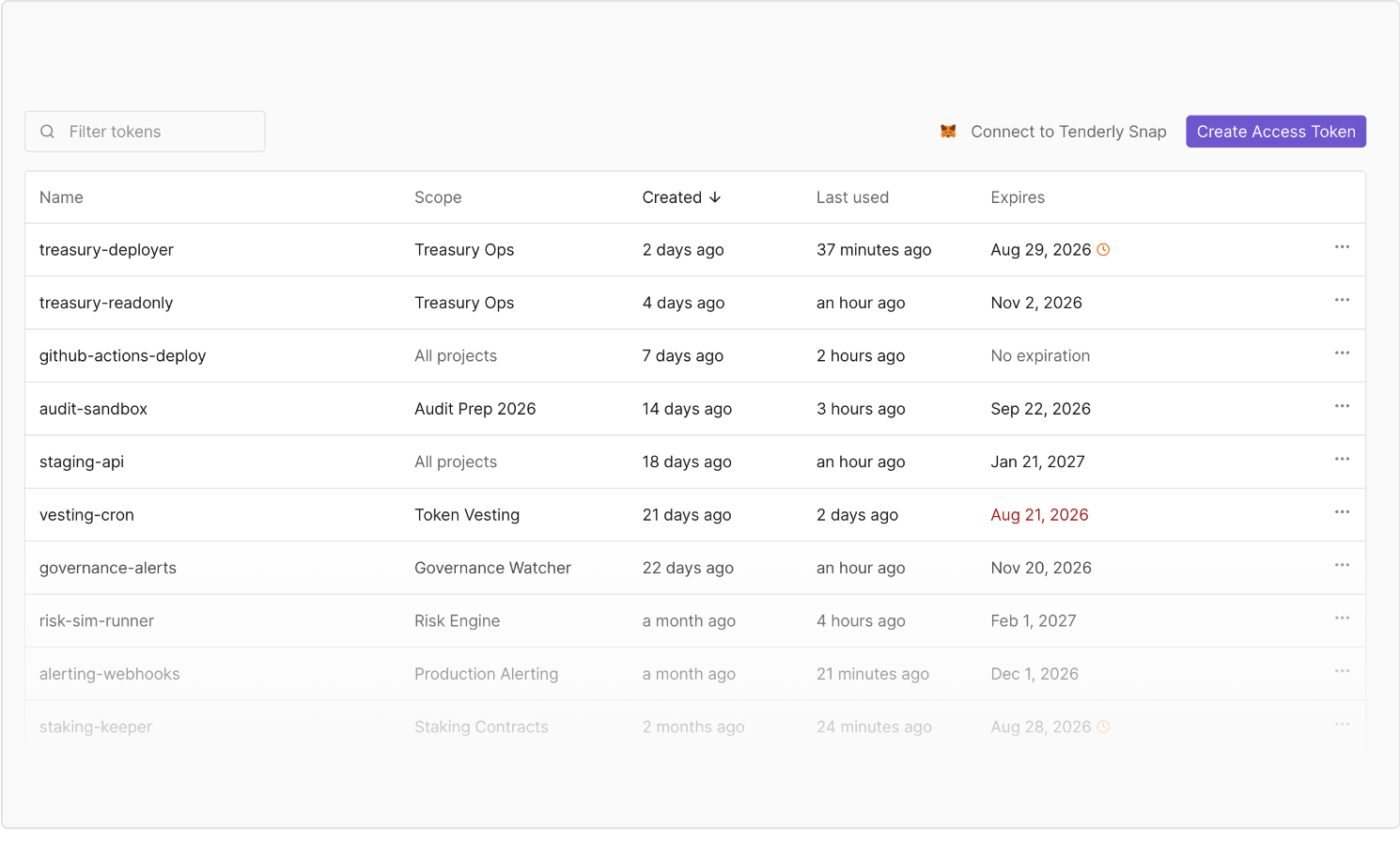Click the Aug 29, 2026 expiry date
This screenshot has height=861, width=1400.
tap(1040, 250)
